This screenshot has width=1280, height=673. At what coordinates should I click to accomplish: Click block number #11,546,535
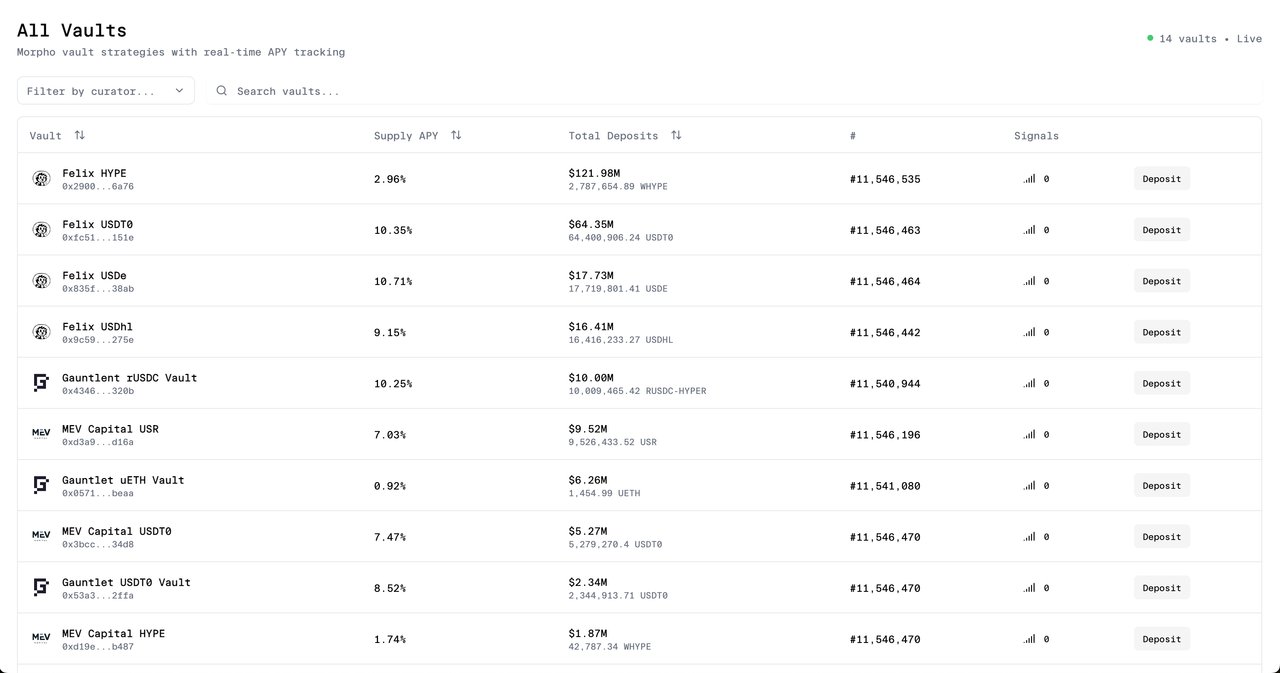coord(885,179)
